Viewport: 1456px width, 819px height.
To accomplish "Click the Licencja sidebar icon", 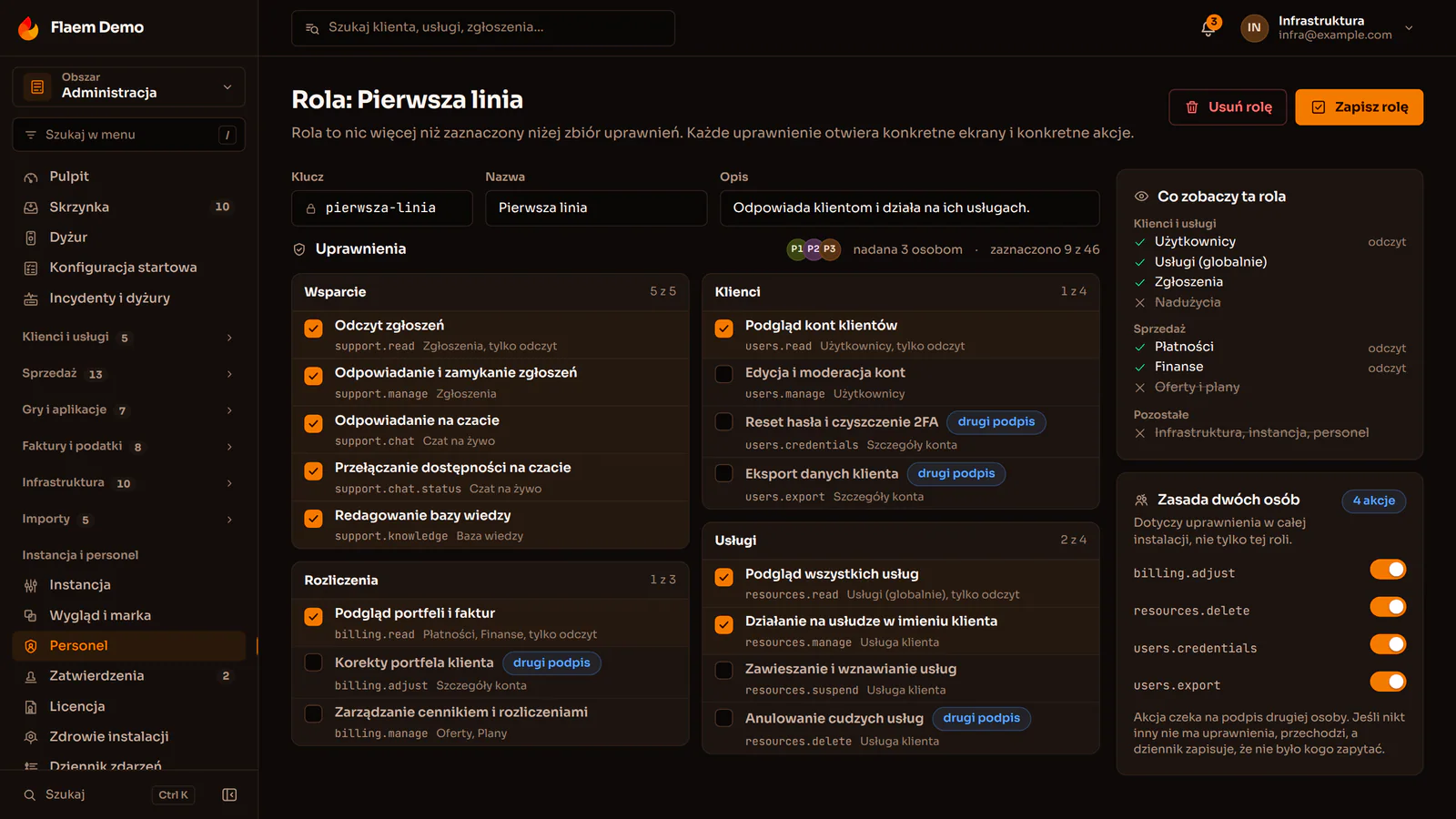I will pos(31,707).
